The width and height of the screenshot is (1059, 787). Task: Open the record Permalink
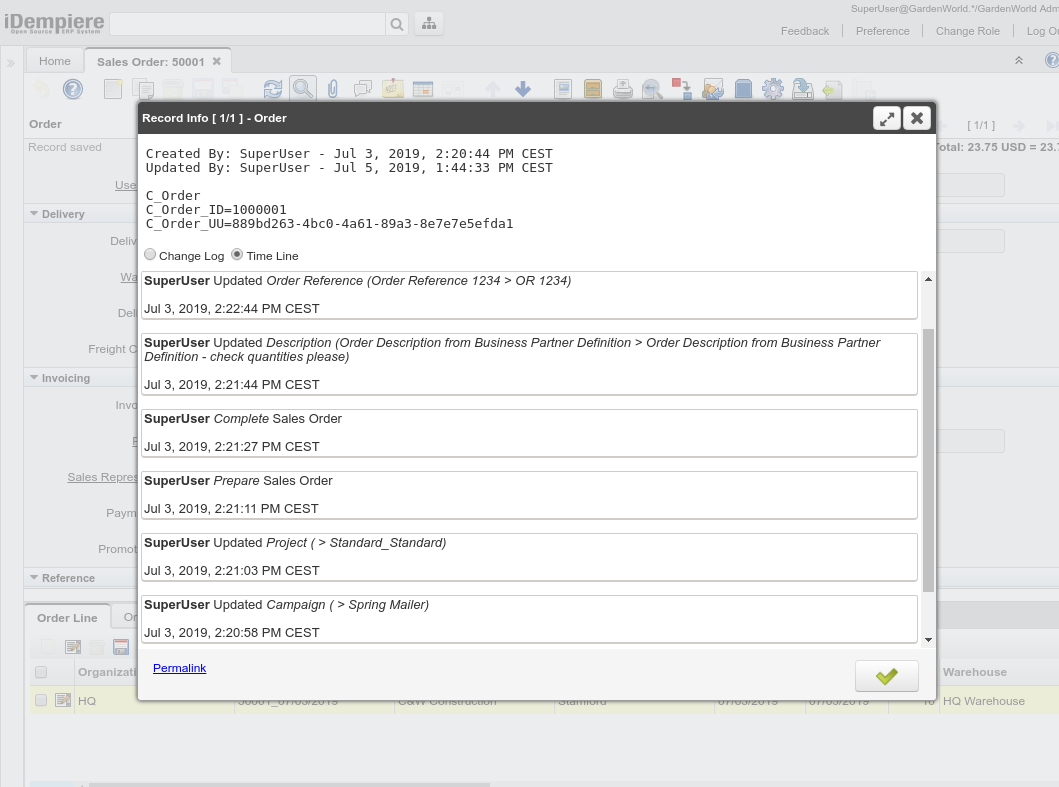coord(179,668)
